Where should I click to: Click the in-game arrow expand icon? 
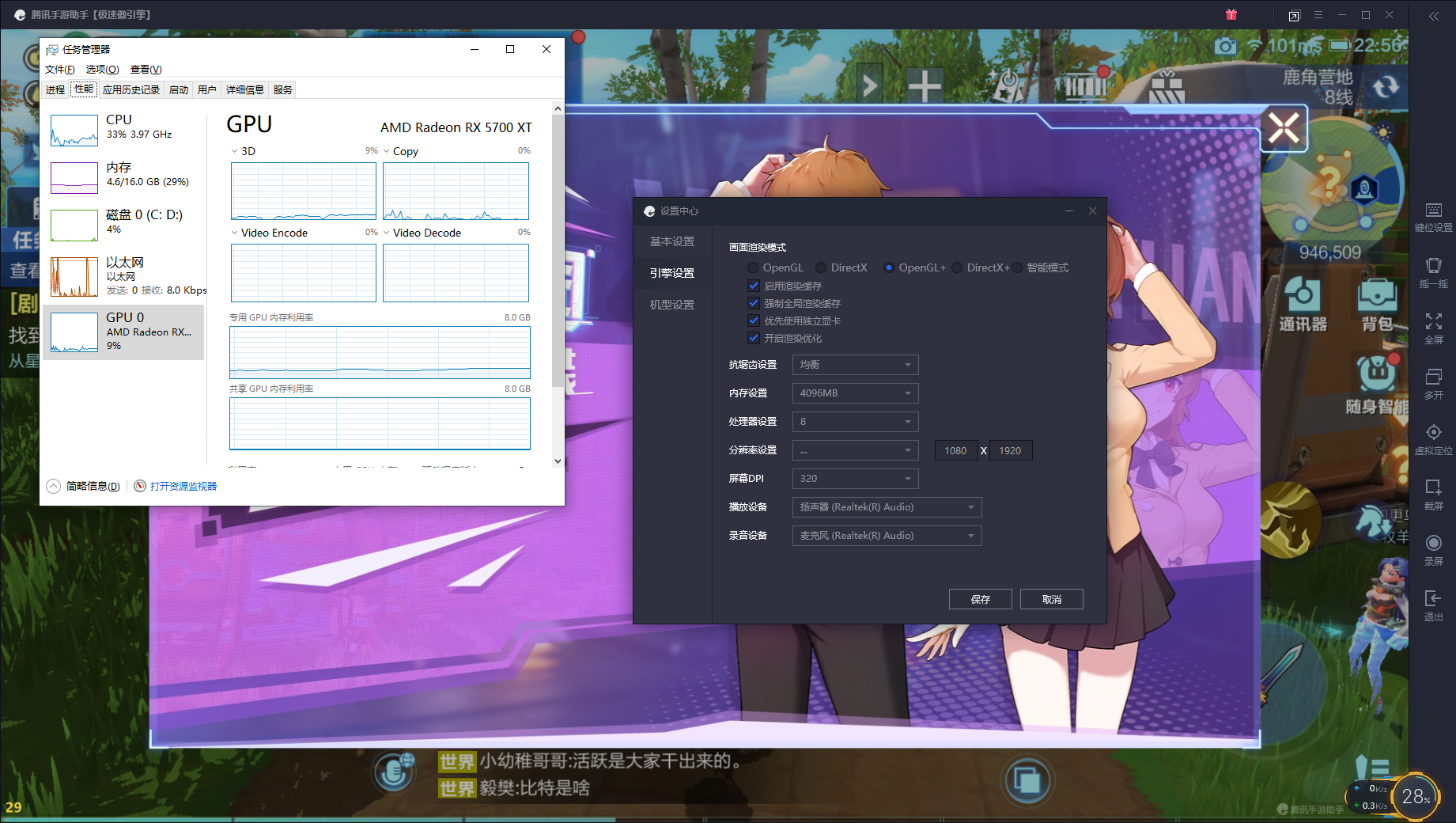point(870,84)
